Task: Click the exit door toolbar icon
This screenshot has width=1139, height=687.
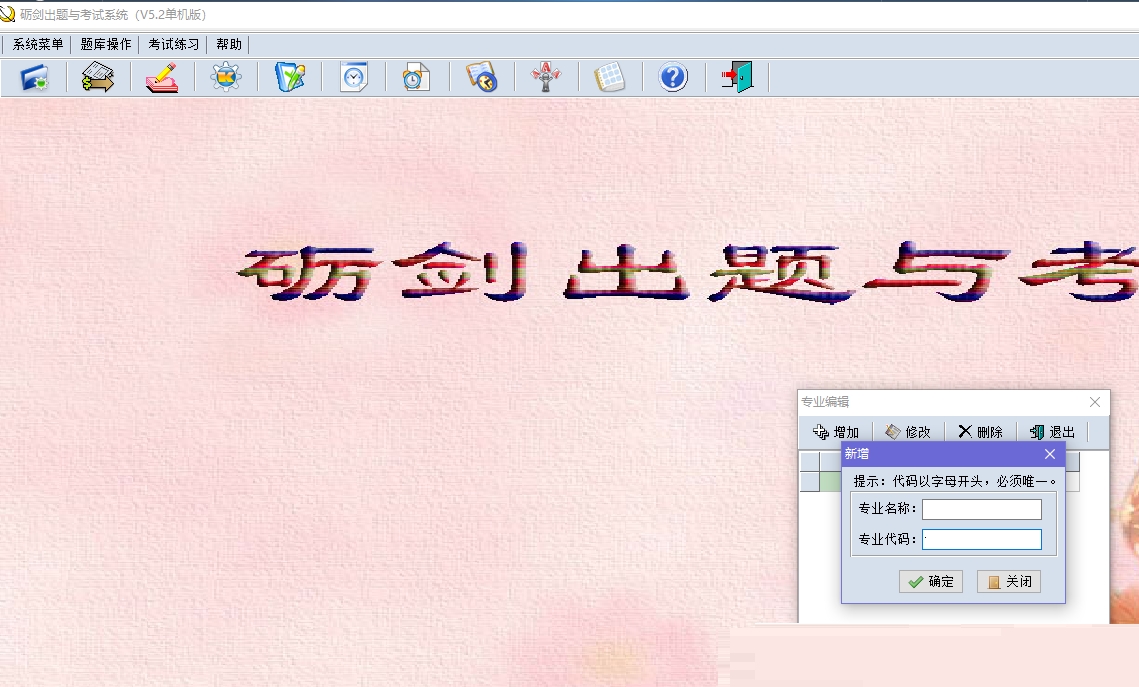Action: 737,77
